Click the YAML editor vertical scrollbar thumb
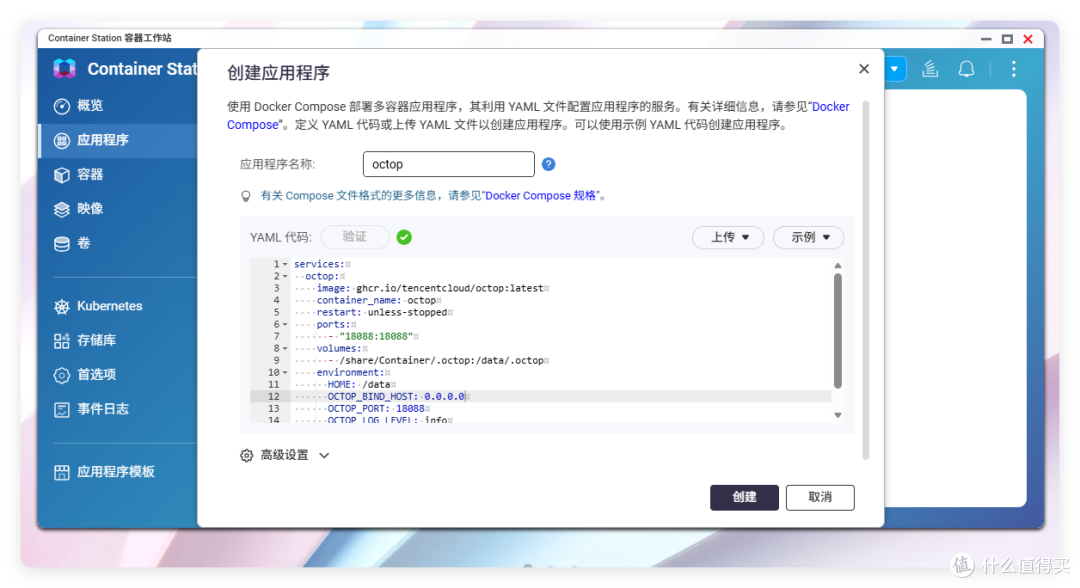This screenshot has width=1080, height=588. point(838,330)
